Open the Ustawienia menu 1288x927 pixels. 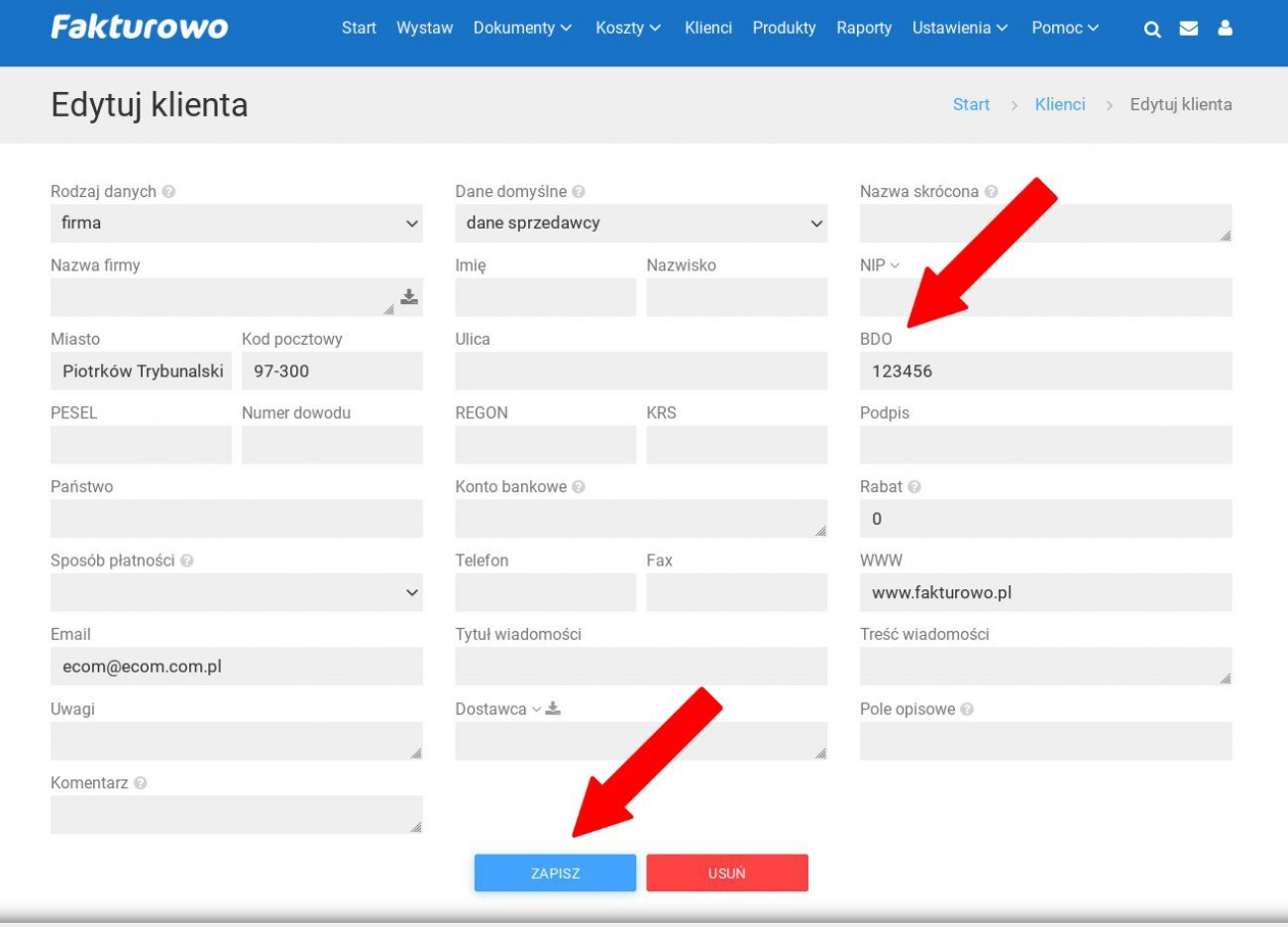959,28
